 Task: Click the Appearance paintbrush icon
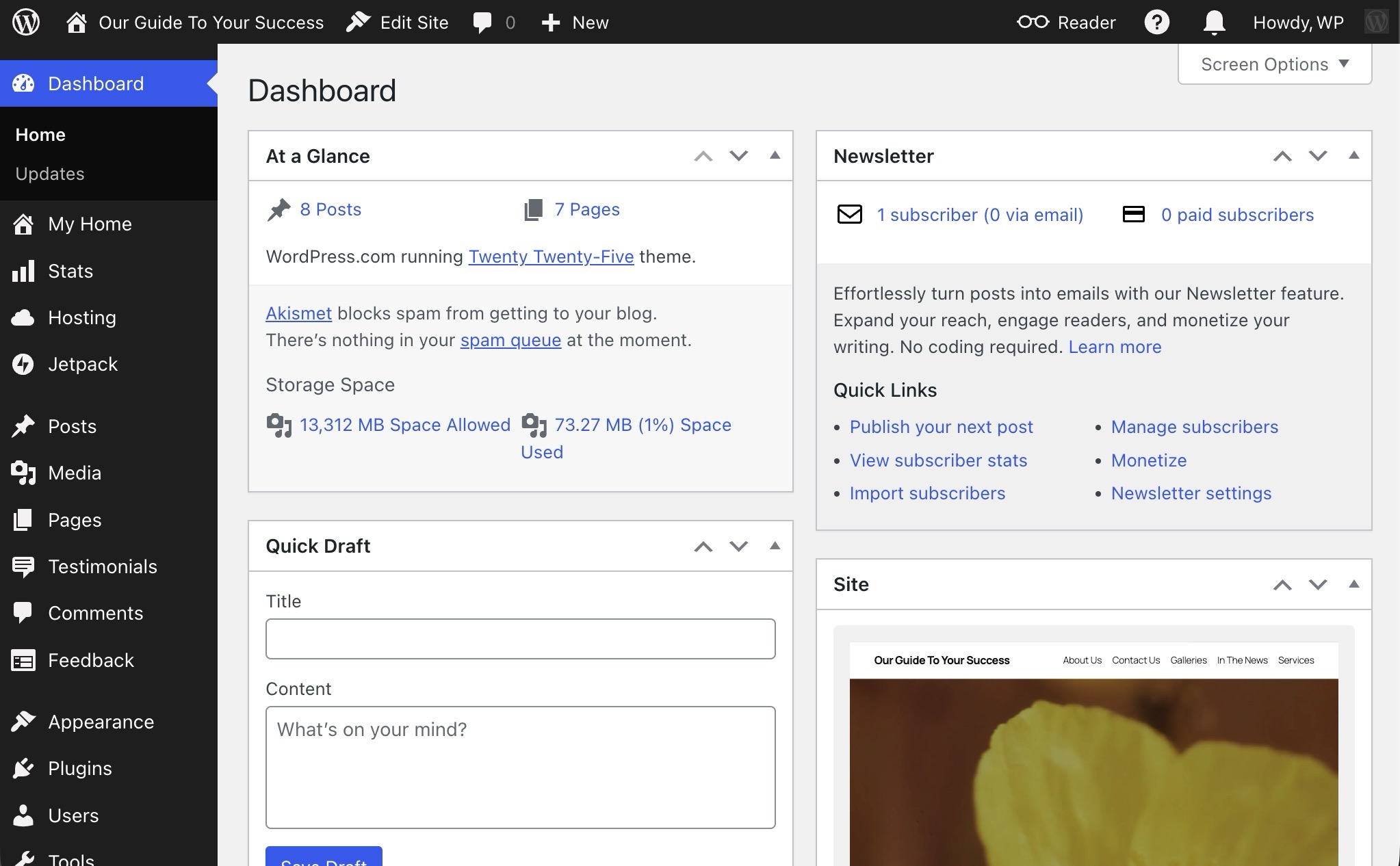[x=23, y=721]
